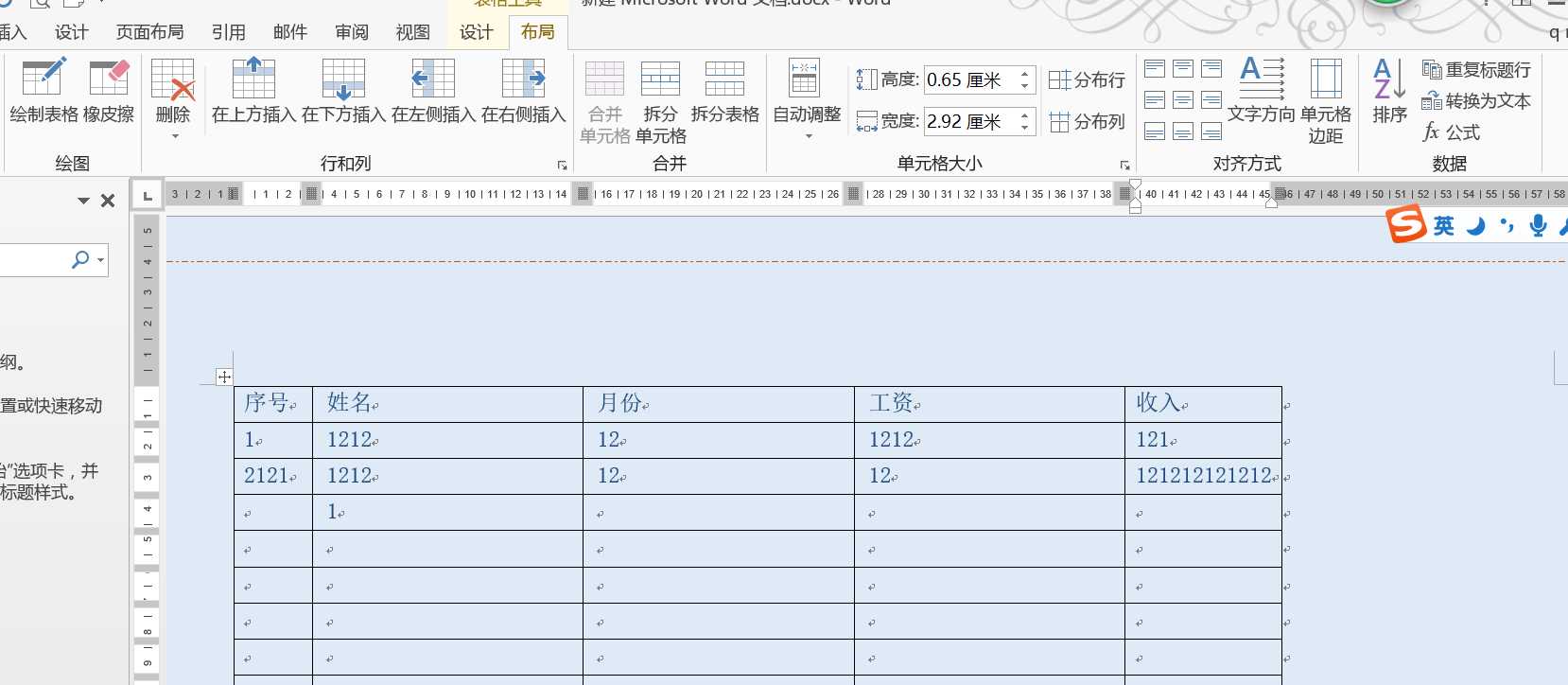Click table cell containing 2121
1568x685 pixels.
pos(273,476)
